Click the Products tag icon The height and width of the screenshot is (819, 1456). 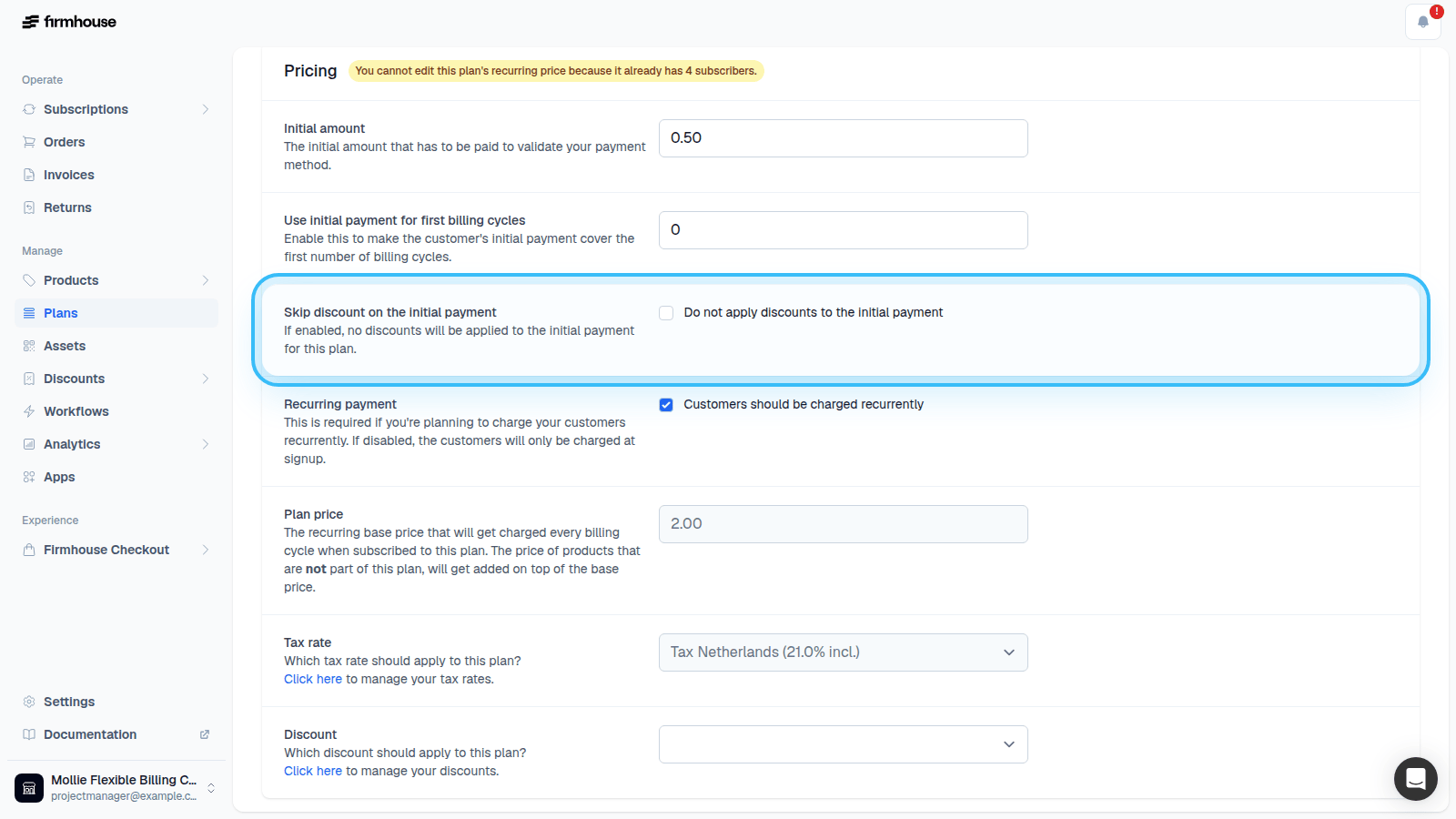pyautogui.click(x=29, y=280)
